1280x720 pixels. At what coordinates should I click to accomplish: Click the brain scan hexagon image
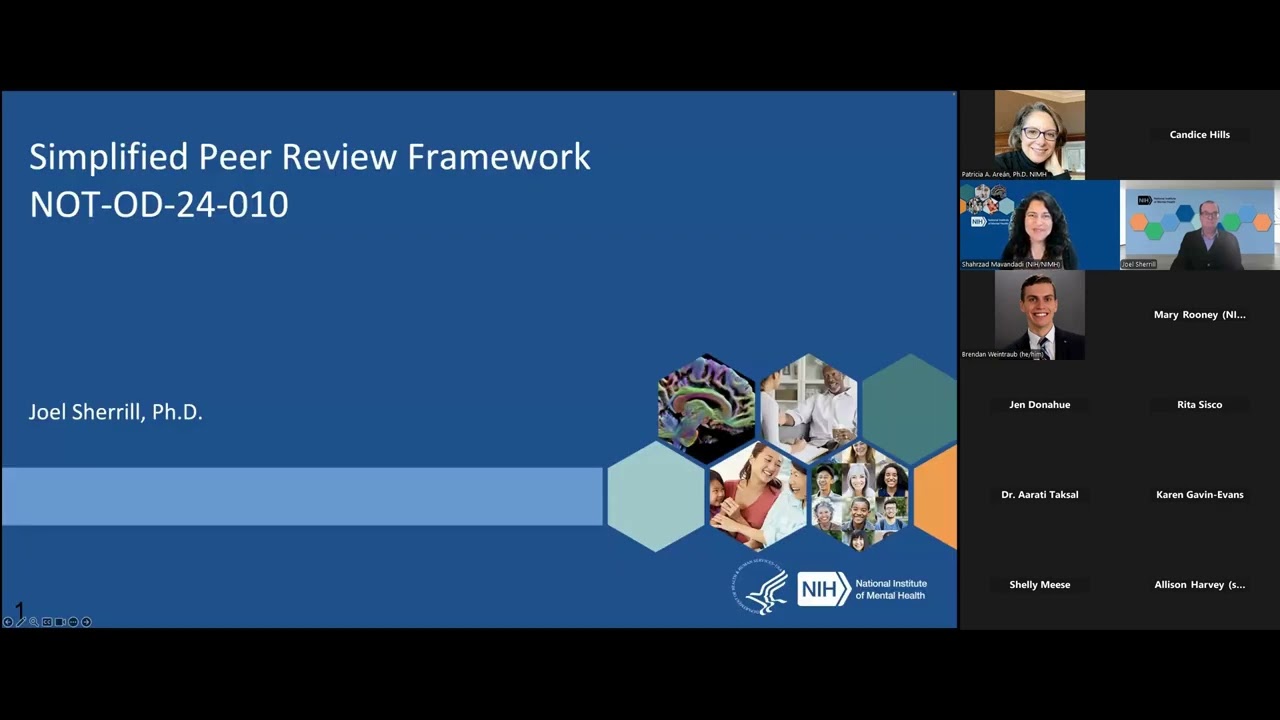click(706, 405)
